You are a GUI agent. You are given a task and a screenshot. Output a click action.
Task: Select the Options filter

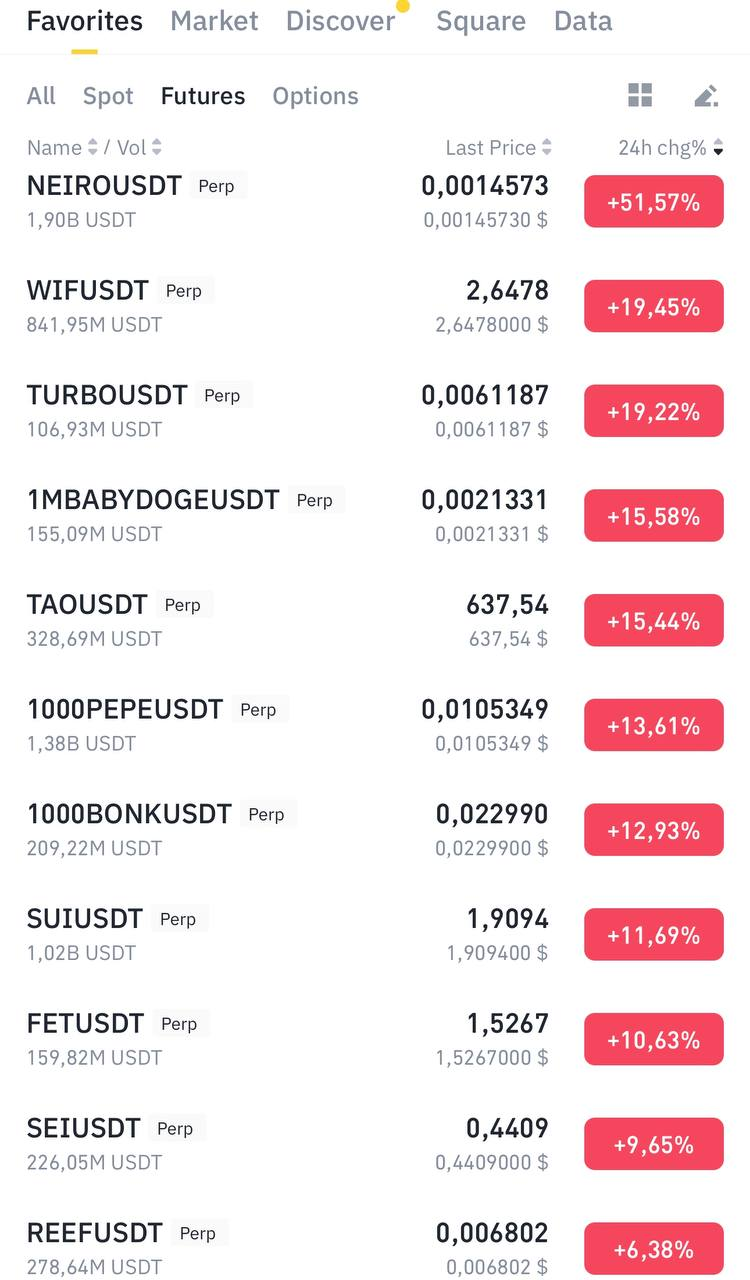pos(315,96)
